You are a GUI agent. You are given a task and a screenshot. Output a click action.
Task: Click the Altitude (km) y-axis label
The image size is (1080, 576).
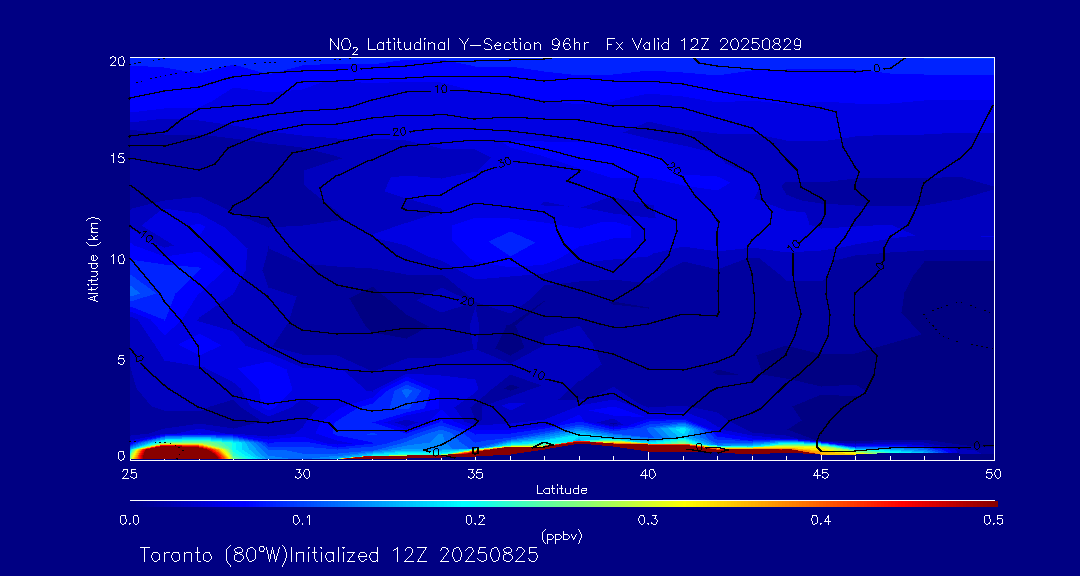94,258
